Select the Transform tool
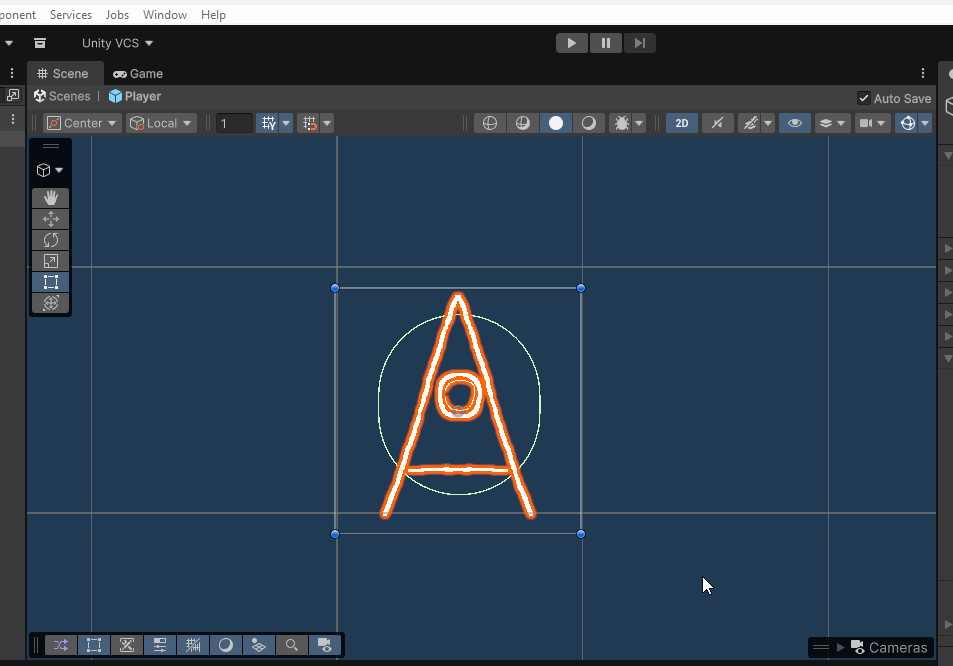This screenshot has height=666, width=953. click(50, 303)
